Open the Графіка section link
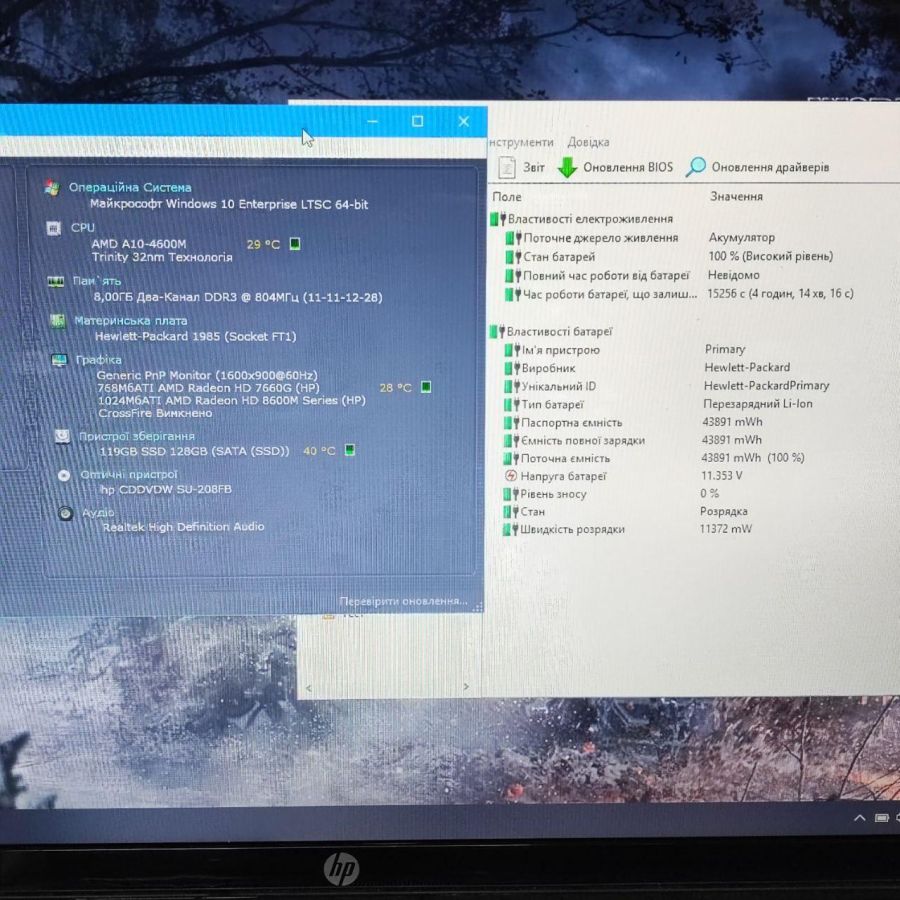The height and width of the screenshot is (900, 900). click(99, 359)
